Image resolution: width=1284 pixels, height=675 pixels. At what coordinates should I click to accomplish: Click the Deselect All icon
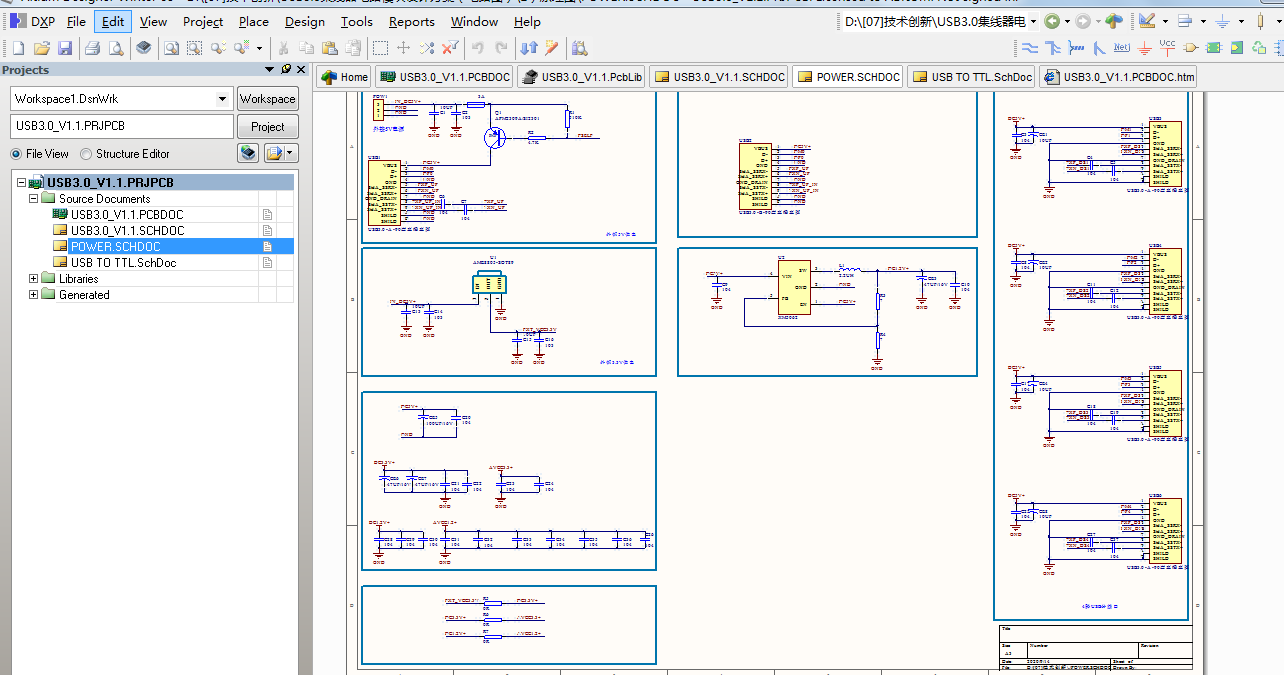click(x=427, y=47)
